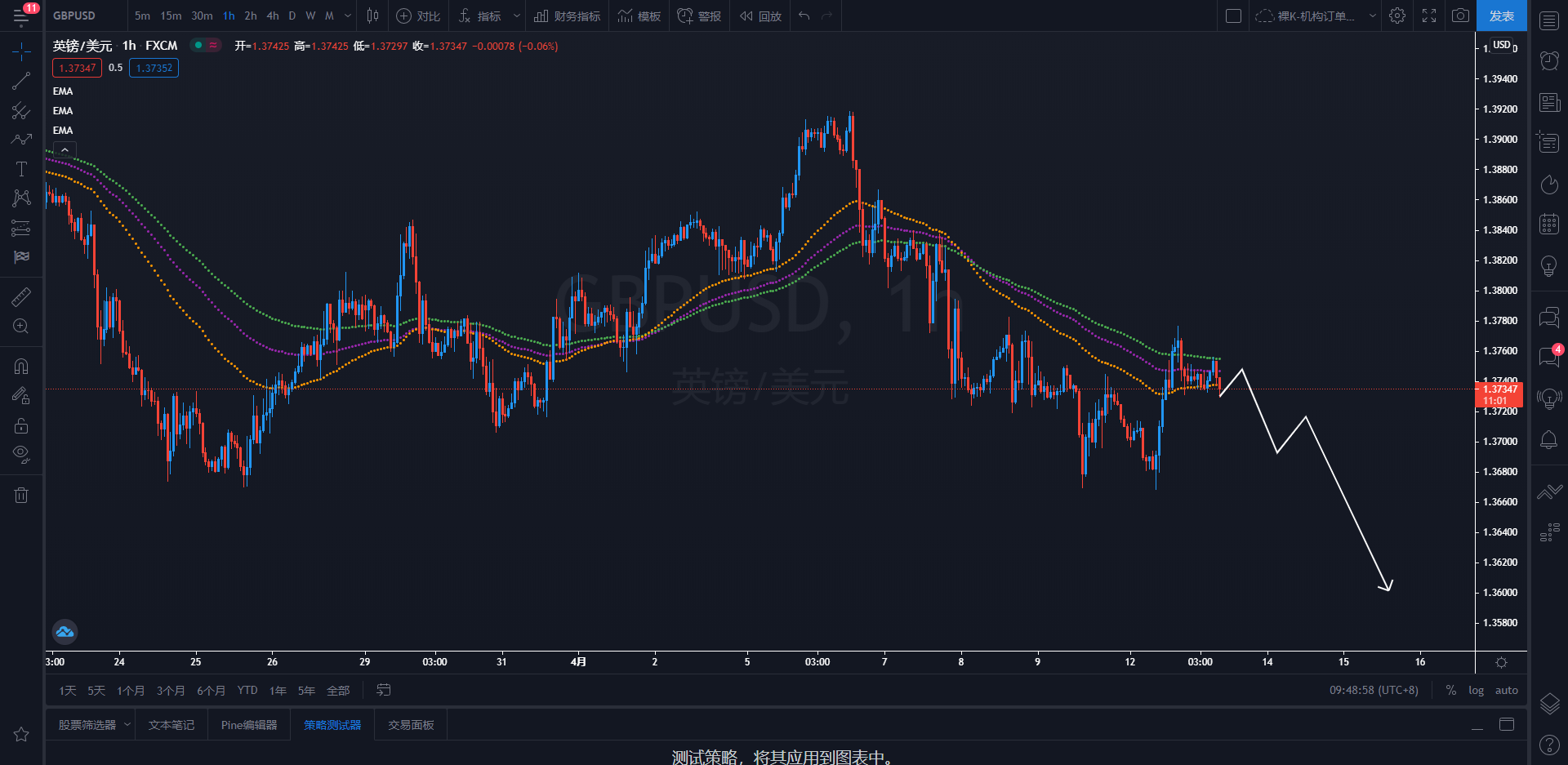1568x765 pixels.
Task: Toggle hide all drawings eye icon
Action: click(21, 454)
